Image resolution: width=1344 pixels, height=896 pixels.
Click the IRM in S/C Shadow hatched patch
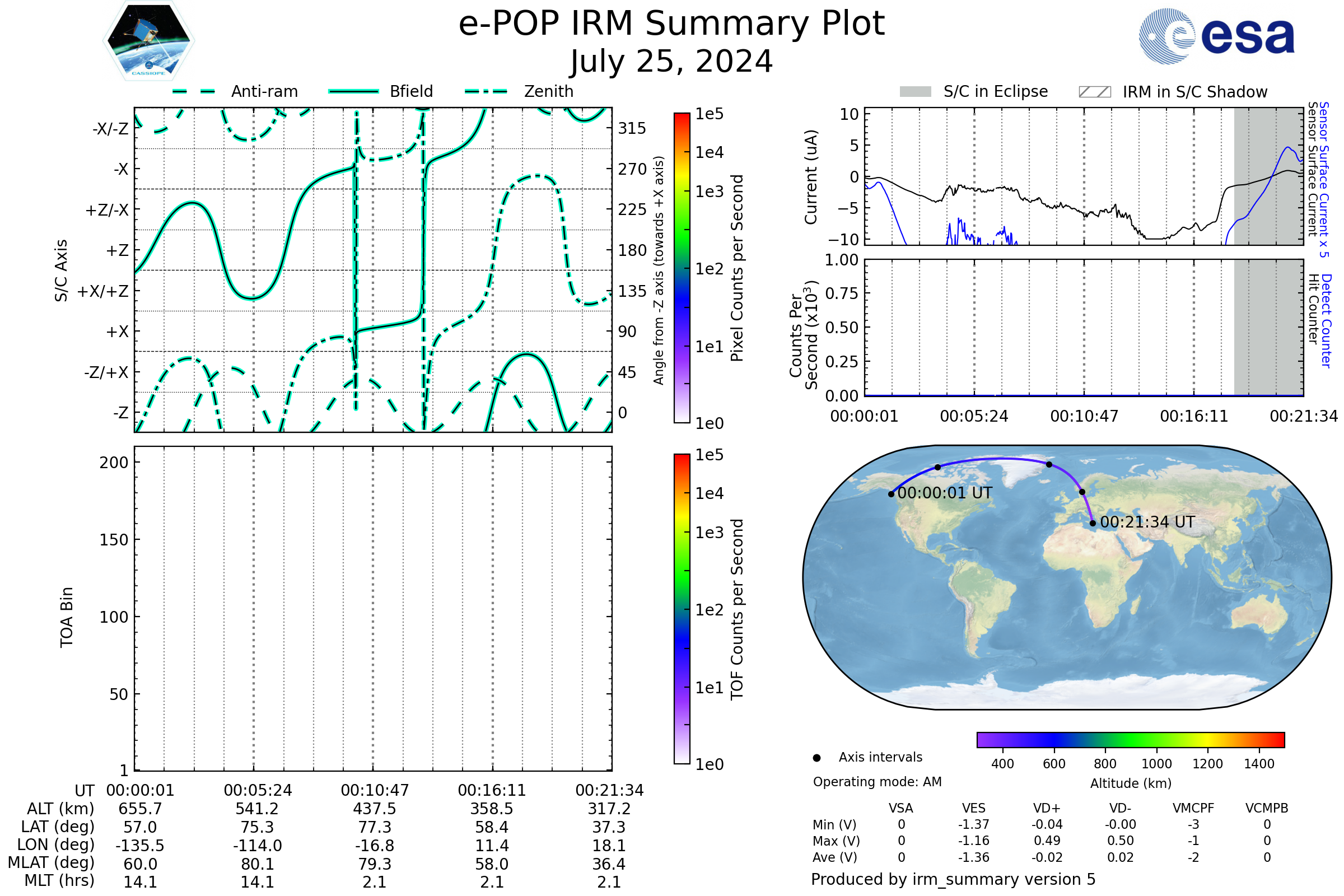[1094, 92]
